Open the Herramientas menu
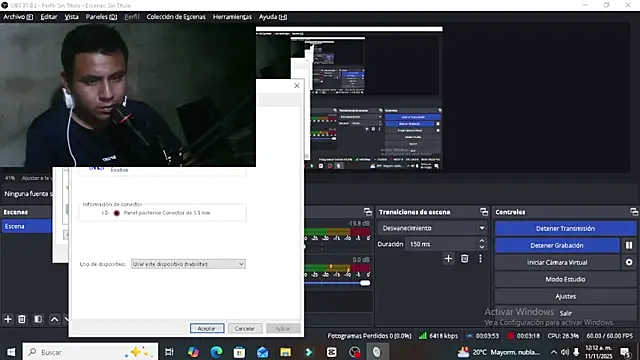 coord(232,17)
